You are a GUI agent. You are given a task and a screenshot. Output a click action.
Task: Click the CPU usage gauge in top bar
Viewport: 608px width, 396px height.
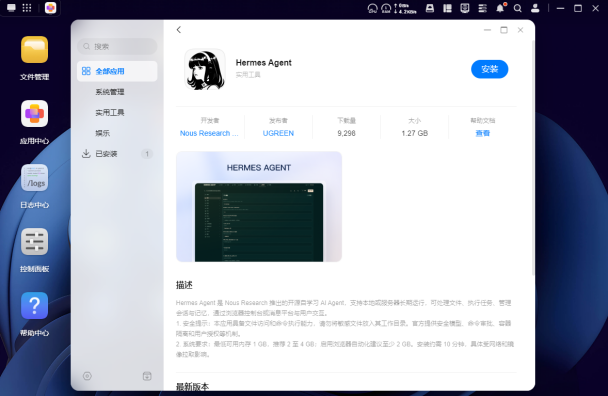372,8
